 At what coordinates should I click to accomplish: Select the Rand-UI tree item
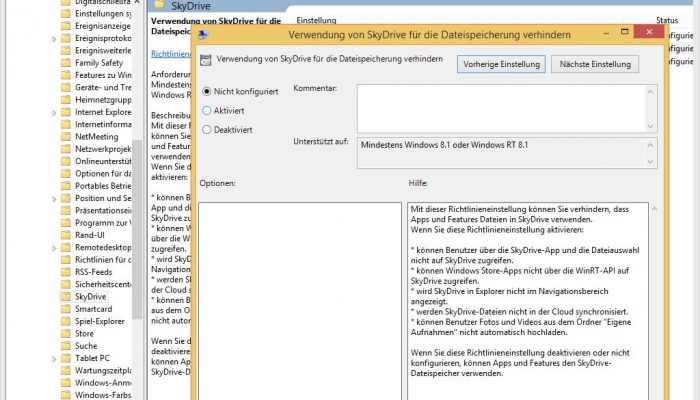[90, 235]
